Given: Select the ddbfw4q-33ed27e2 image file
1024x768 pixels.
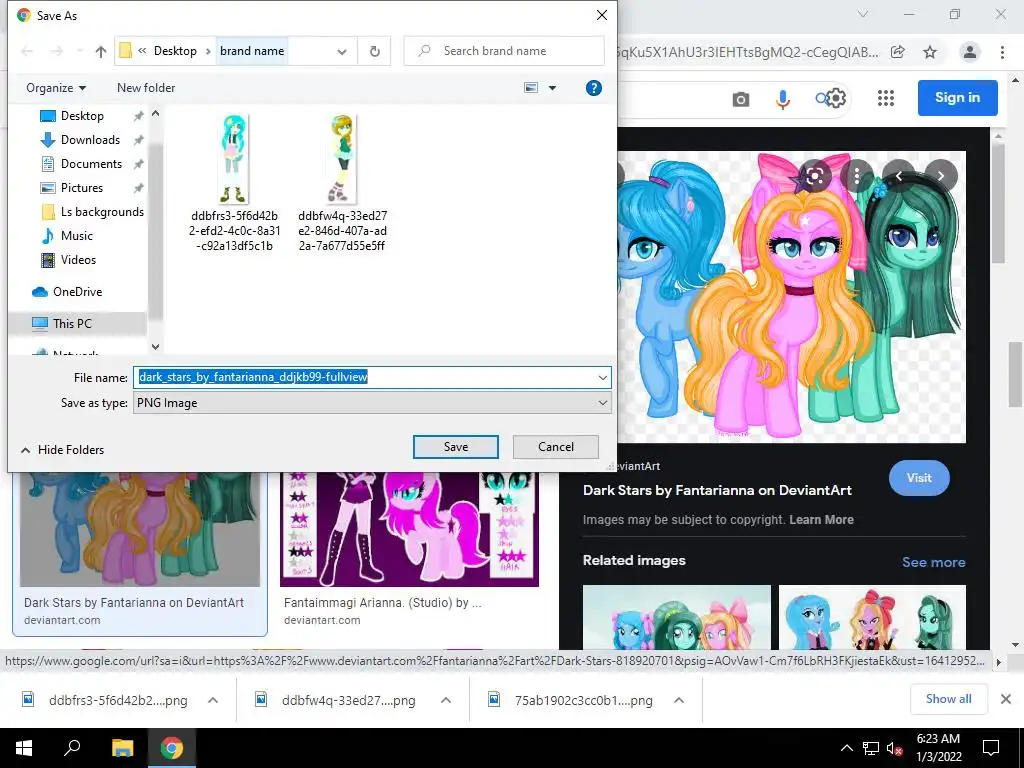Looking at the screenshot, I should click(342, 183).
